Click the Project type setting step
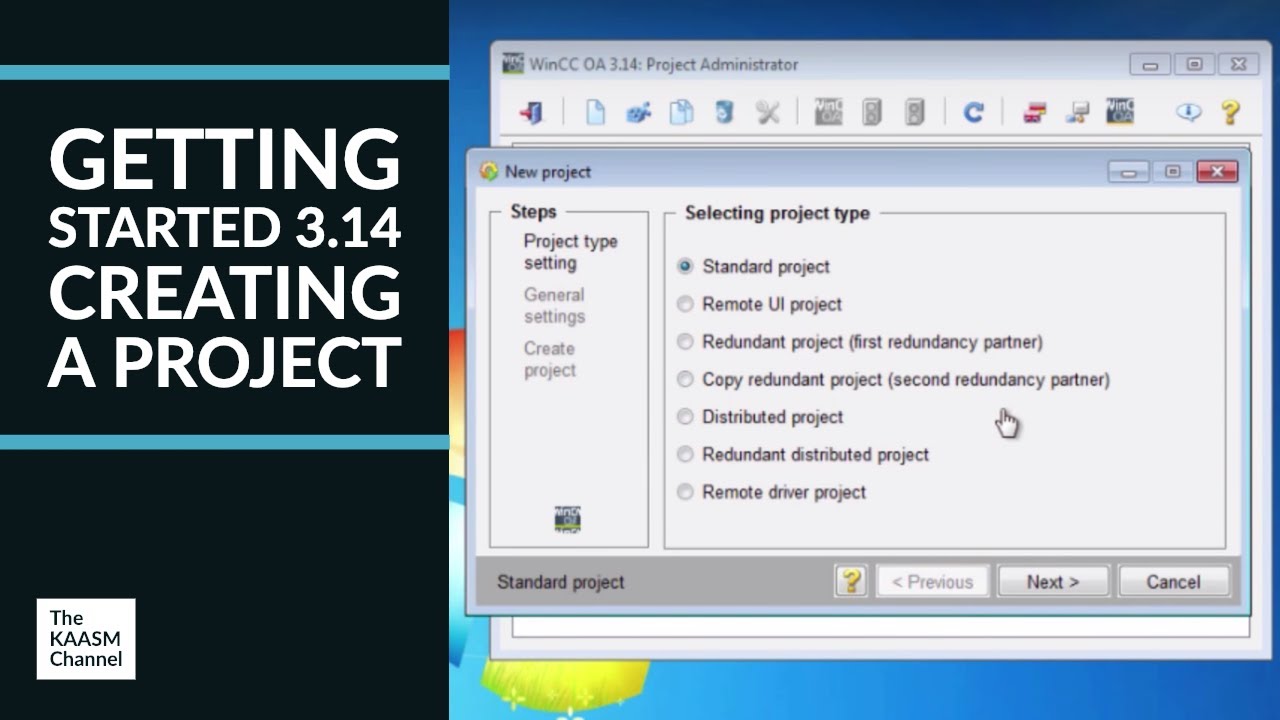The width and height of the screenshot is (1280, 720). coord(570,252)
